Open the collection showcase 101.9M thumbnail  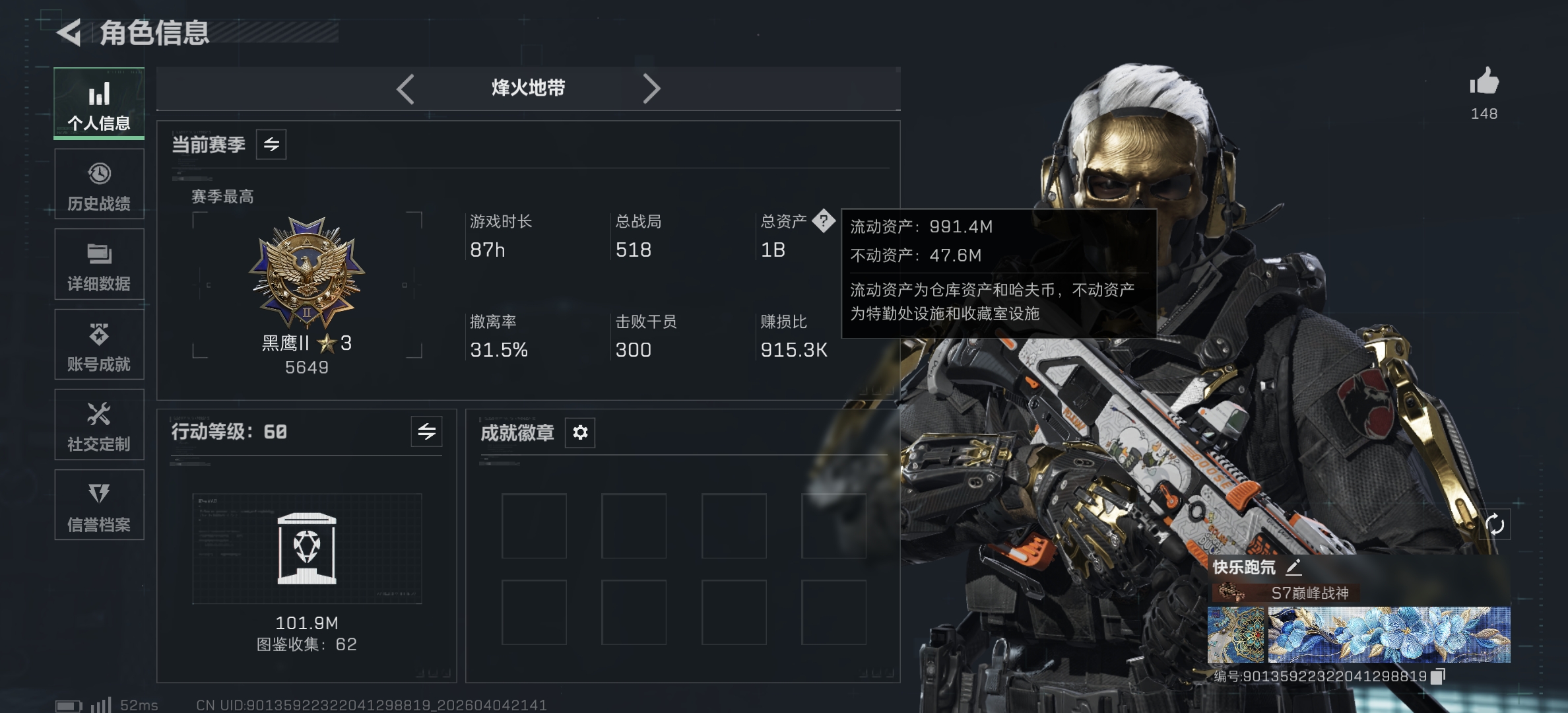[307, 549]
